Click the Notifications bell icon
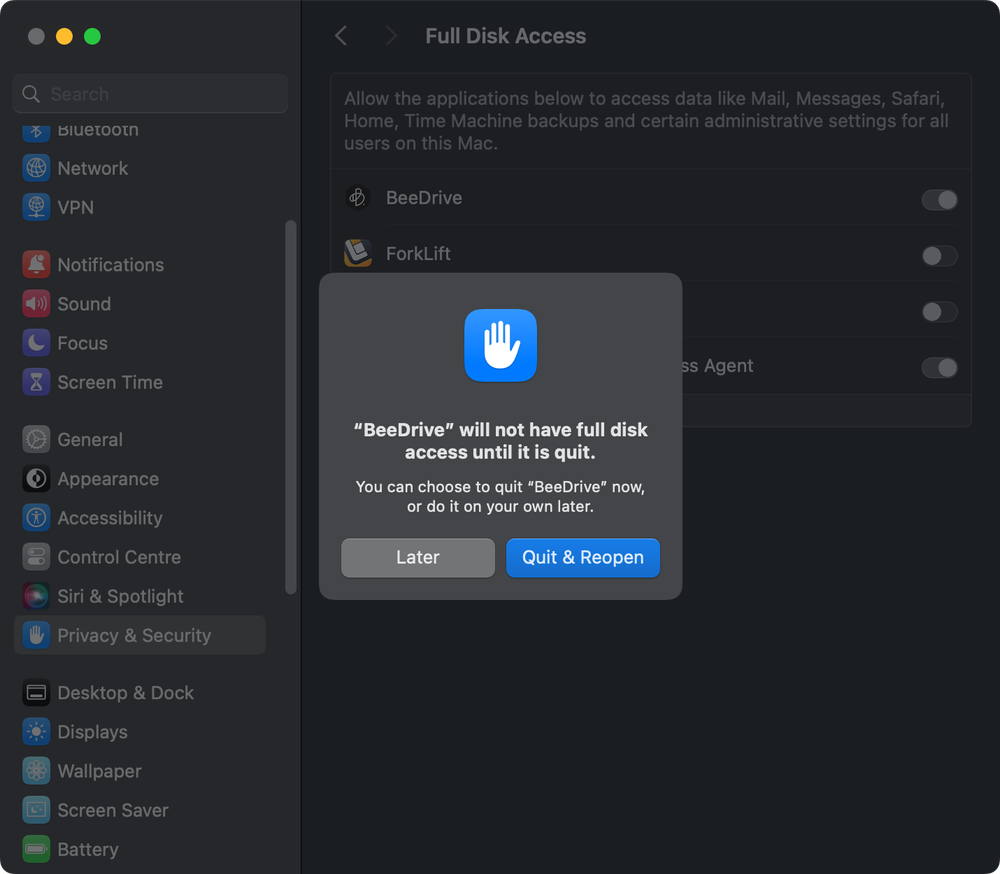1000x874 pixels. pyautogui.click(x=36, y=265)
